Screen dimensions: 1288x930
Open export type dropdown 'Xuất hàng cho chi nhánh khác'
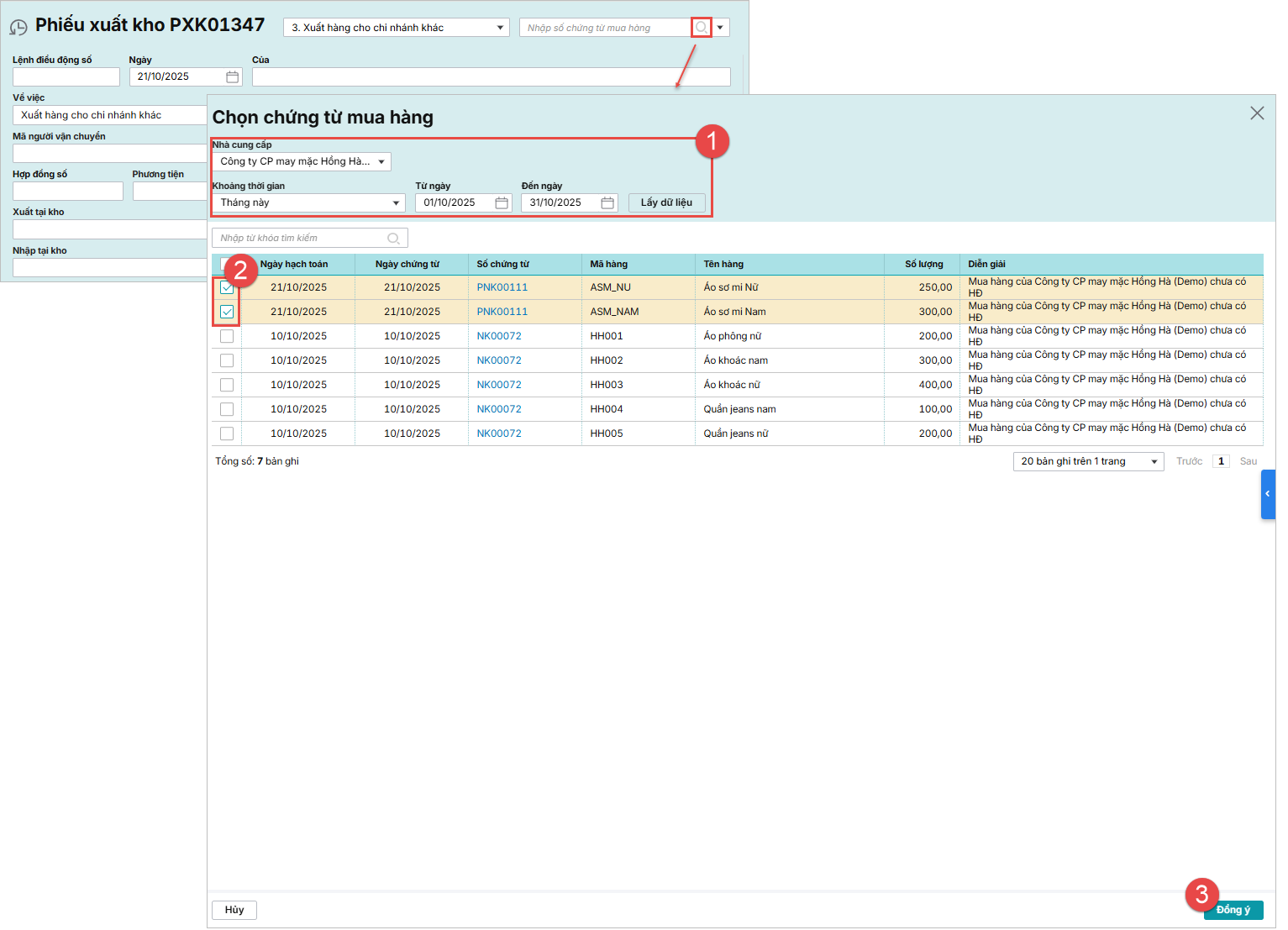pyautogui.click(x=397, y=28)
